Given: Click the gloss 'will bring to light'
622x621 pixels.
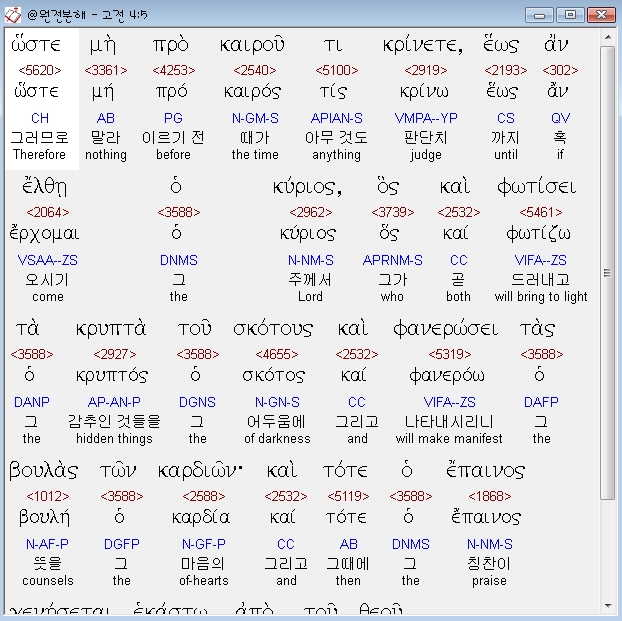Looking at the screenshot, I should pos(541,296).
